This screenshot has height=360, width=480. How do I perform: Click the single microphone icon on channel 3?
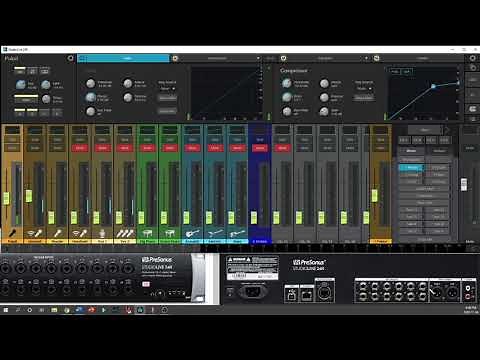tap(57, 233)
